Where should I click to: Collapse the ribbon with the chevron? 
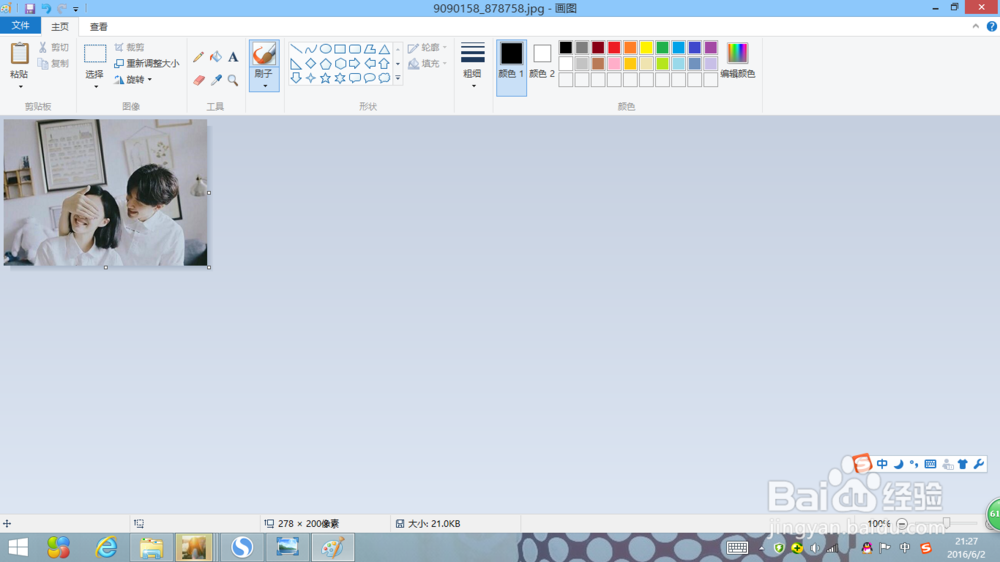[976, 26]
